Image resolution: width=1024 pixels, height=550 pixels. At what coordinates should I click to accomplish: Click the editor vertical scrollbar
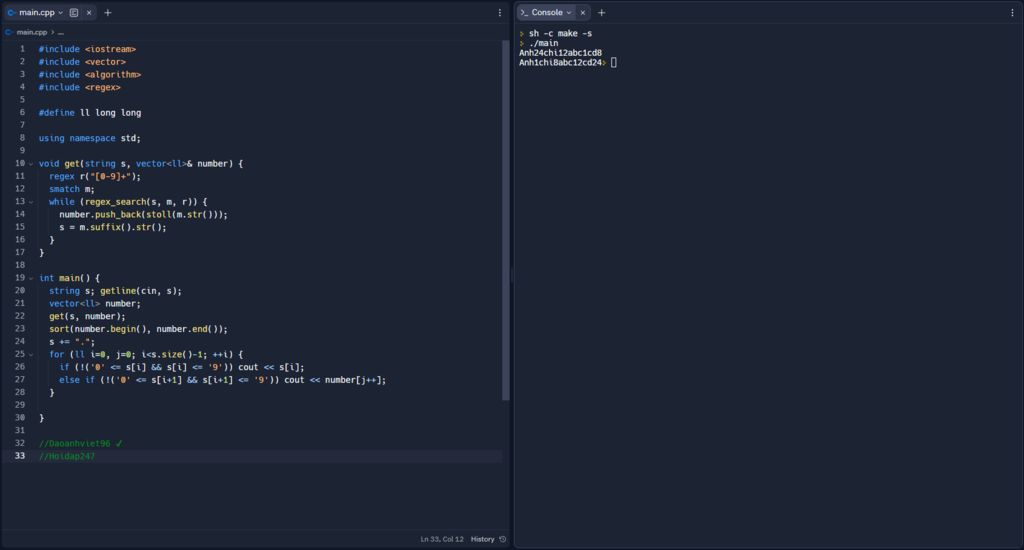[x=505, y=220]
